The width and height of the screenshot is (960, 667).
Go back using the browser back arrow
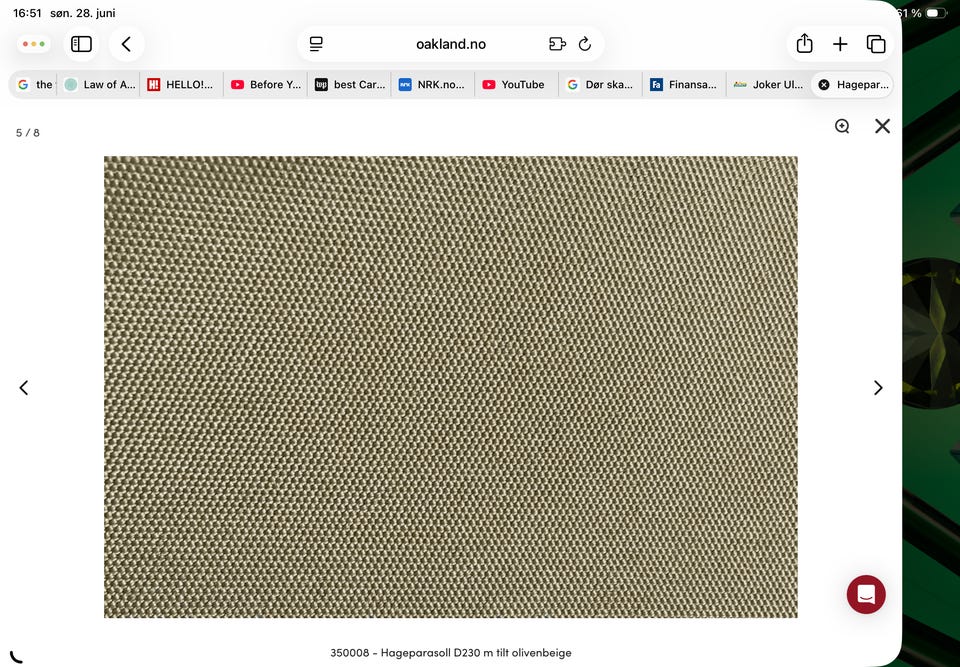(126, 44)
